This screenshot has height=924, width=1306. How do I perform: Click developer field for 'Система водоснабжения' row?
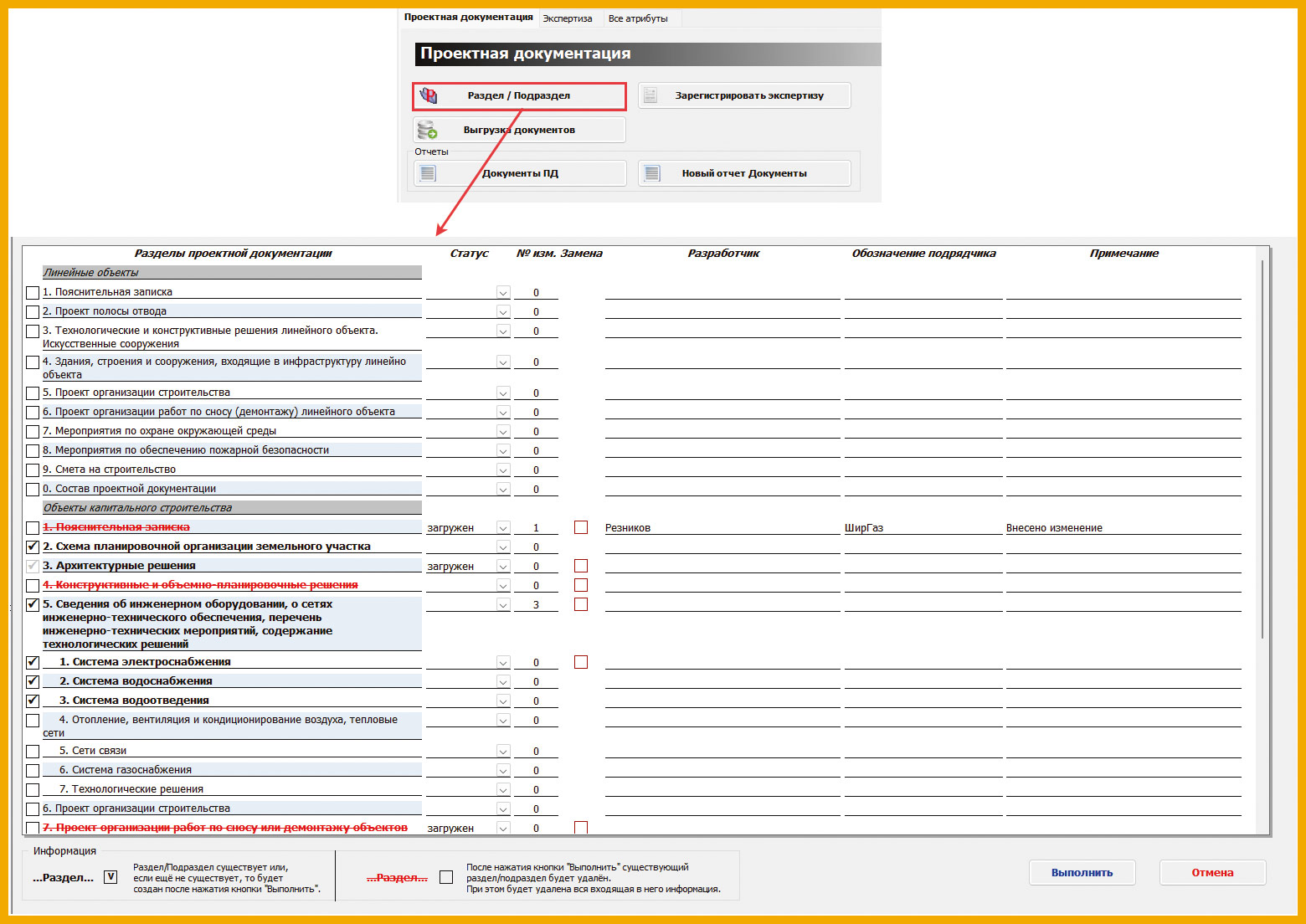(x=722, y=682)
